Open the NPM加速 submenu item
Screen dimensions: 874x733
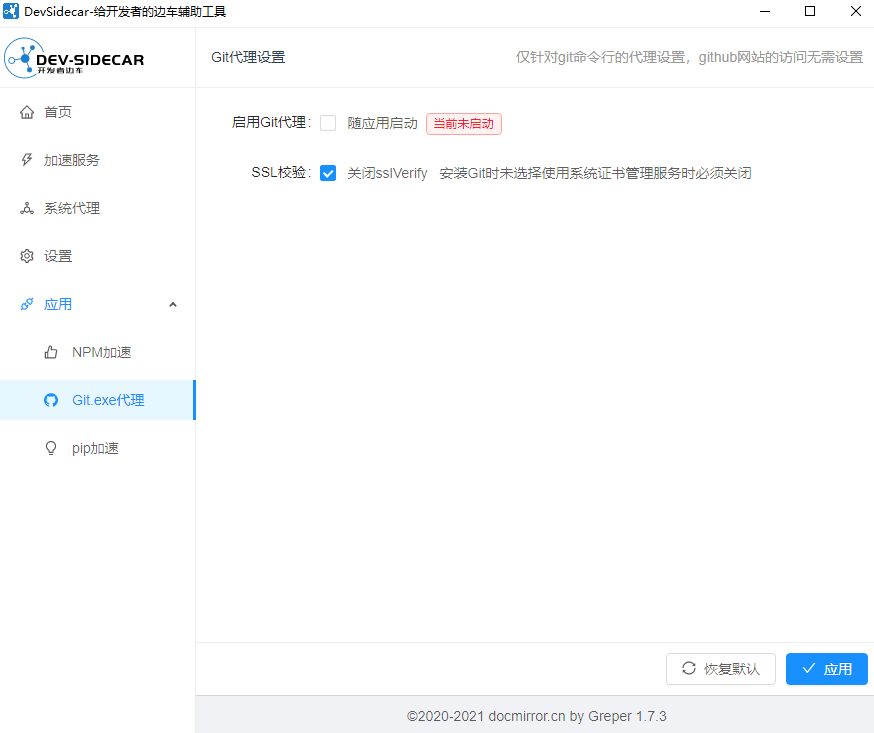click(98, 352)
